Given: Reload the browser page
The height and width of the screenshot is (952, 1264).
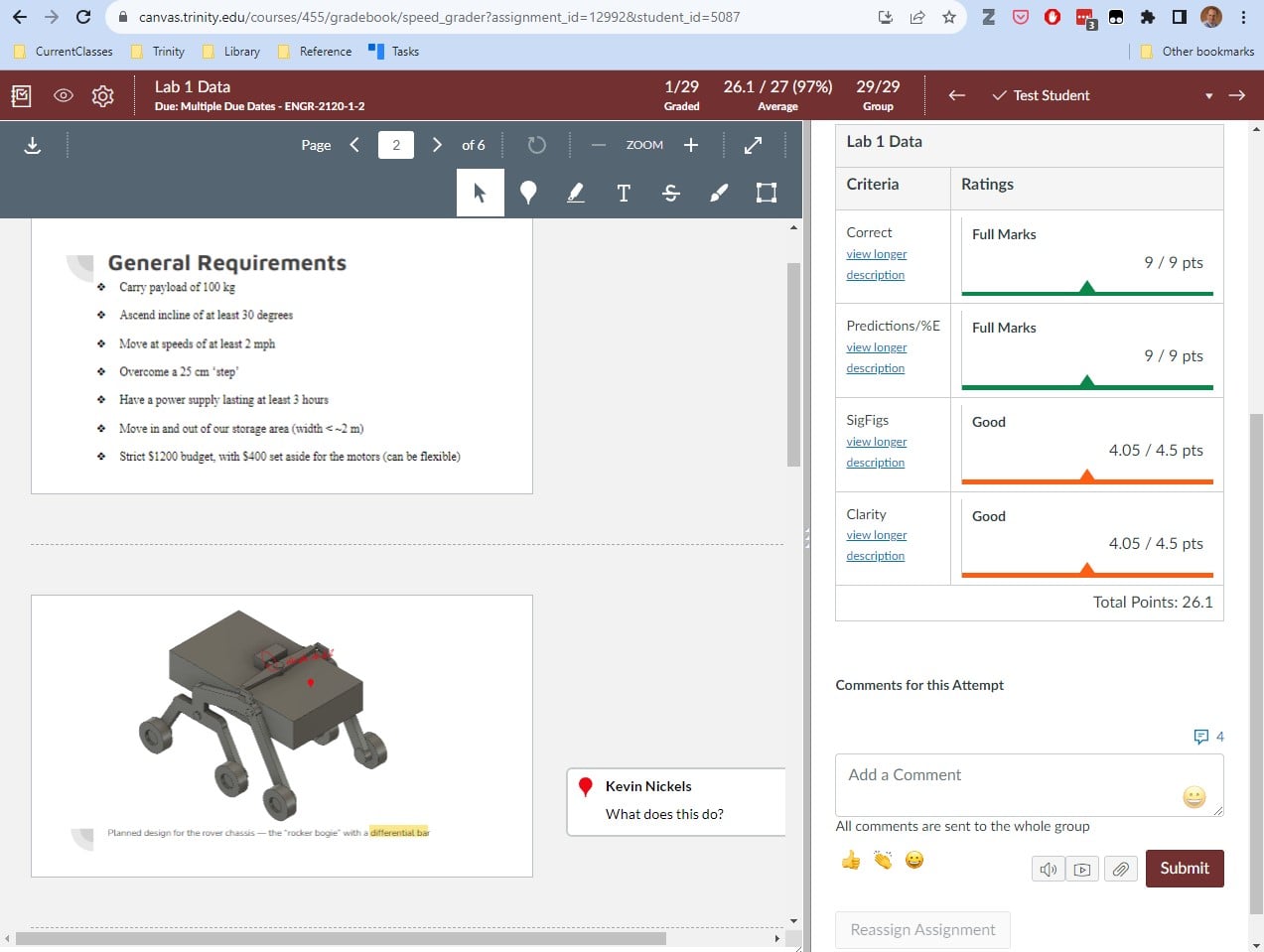Looking at the screenshot, I should (x=83, y=17).
